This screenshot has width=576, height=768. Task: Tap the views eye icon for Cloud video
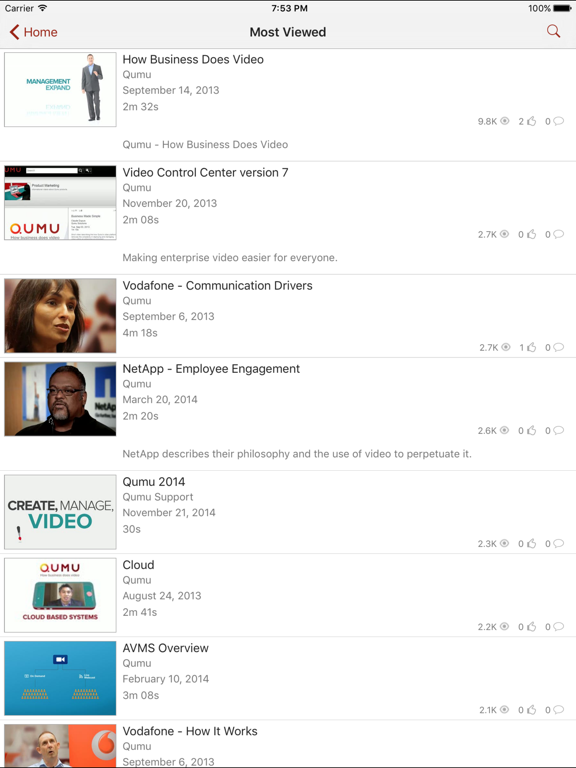(504, 626)
